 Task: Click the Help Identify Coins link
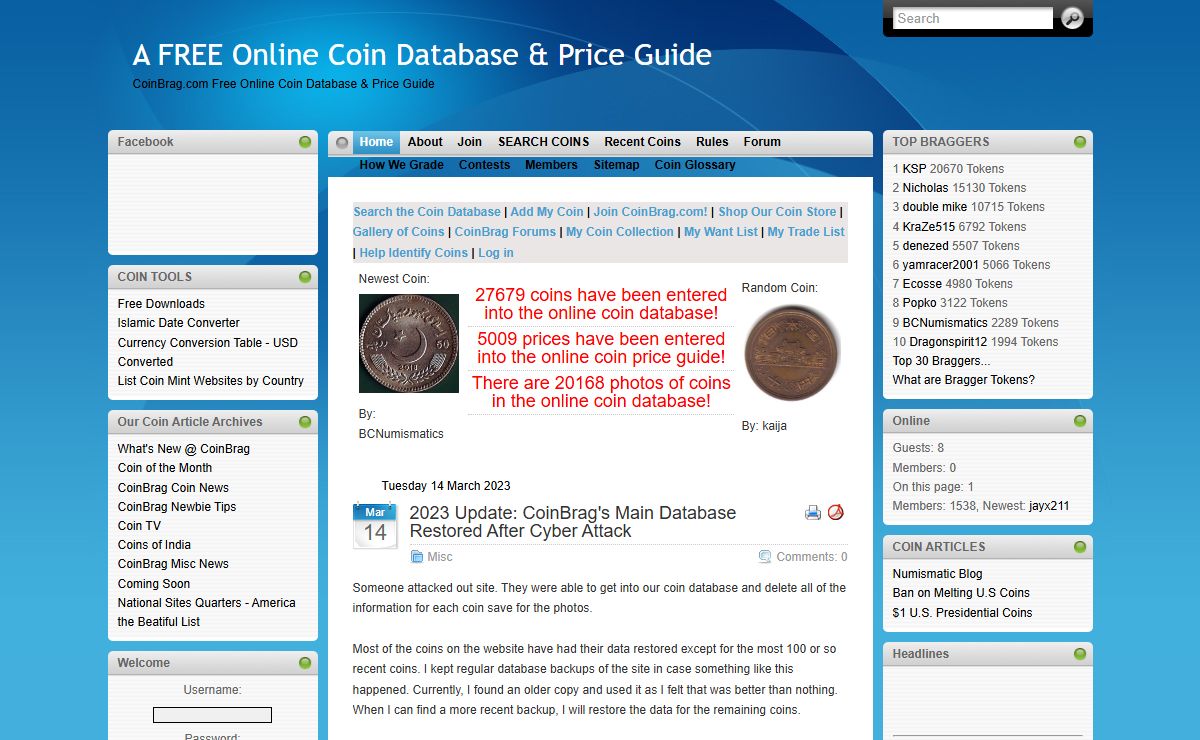(414, 253)
